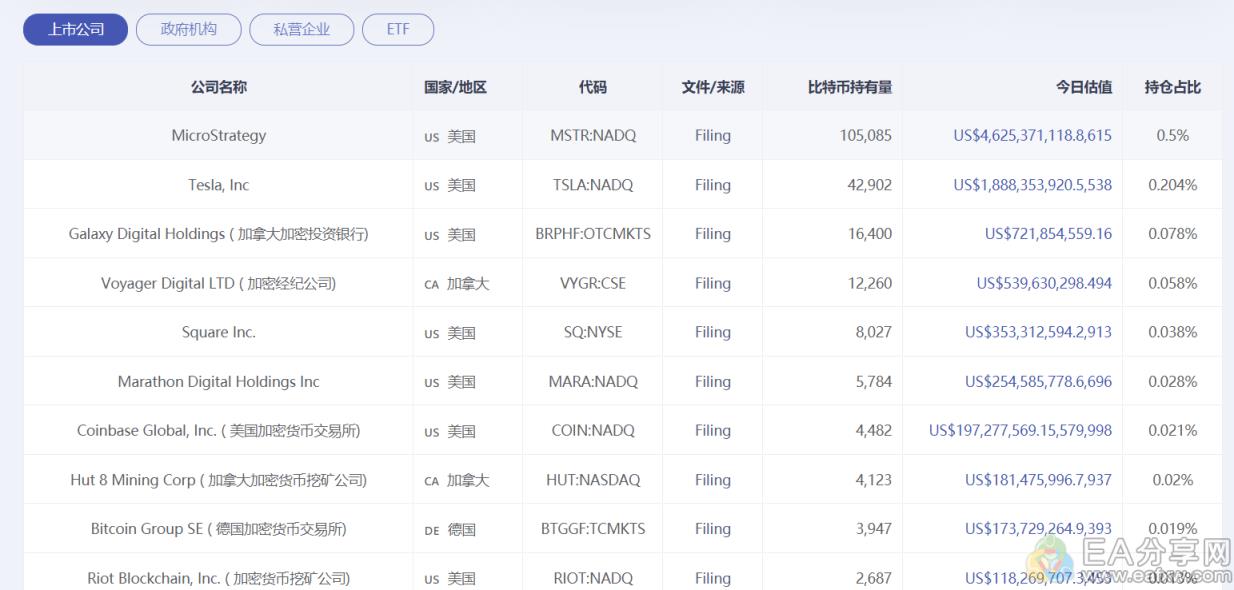The image size is (1234, 590).
Task: Click ticker code RIOT:NADQ
Action: coord(593,578)
